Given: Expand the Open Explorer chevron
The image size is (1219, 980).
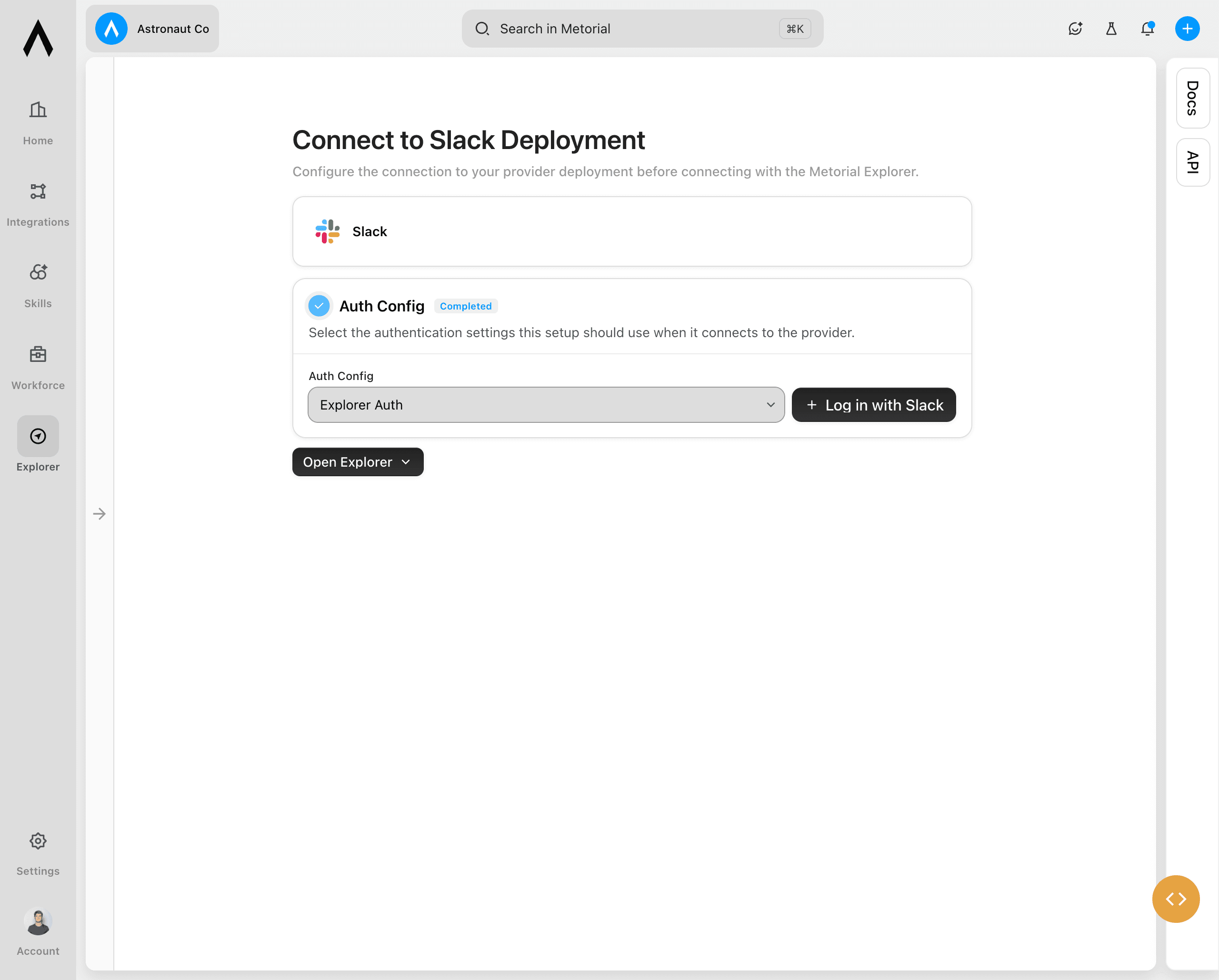Looking at the screenshot, I should tap(406, 462).
